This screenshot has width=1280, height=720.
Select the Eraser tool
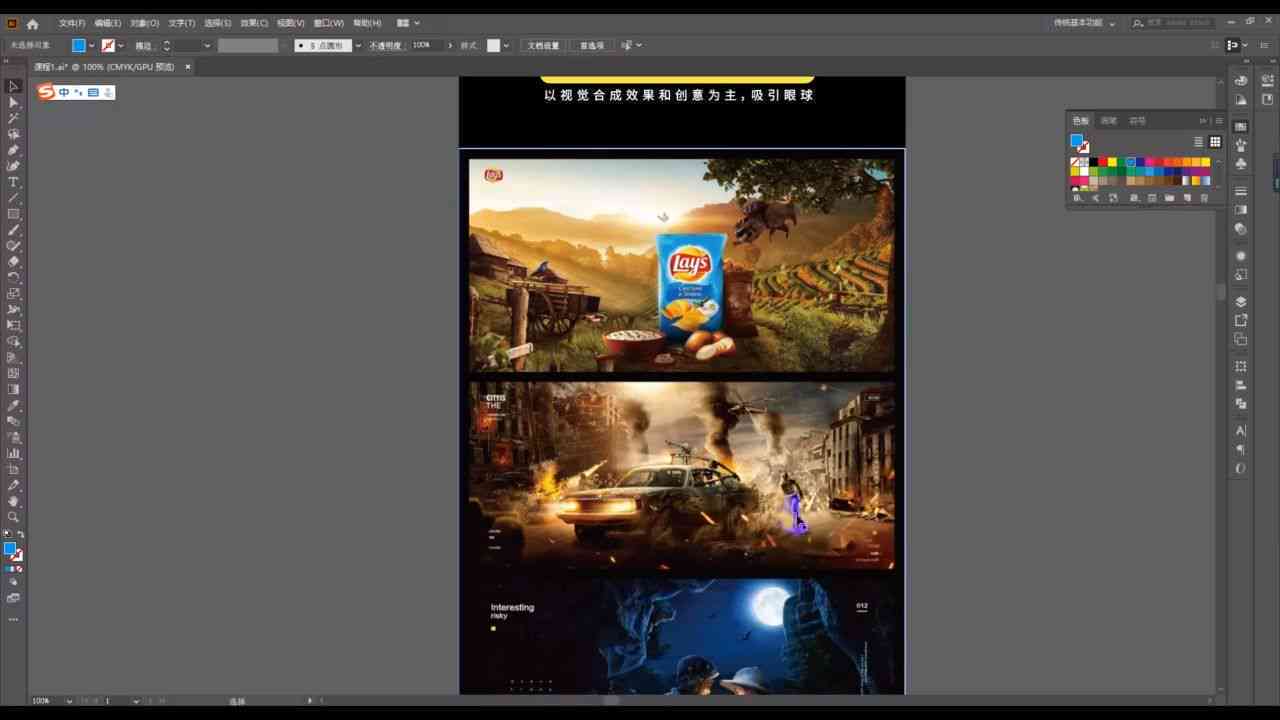click(x=14, y=262)
